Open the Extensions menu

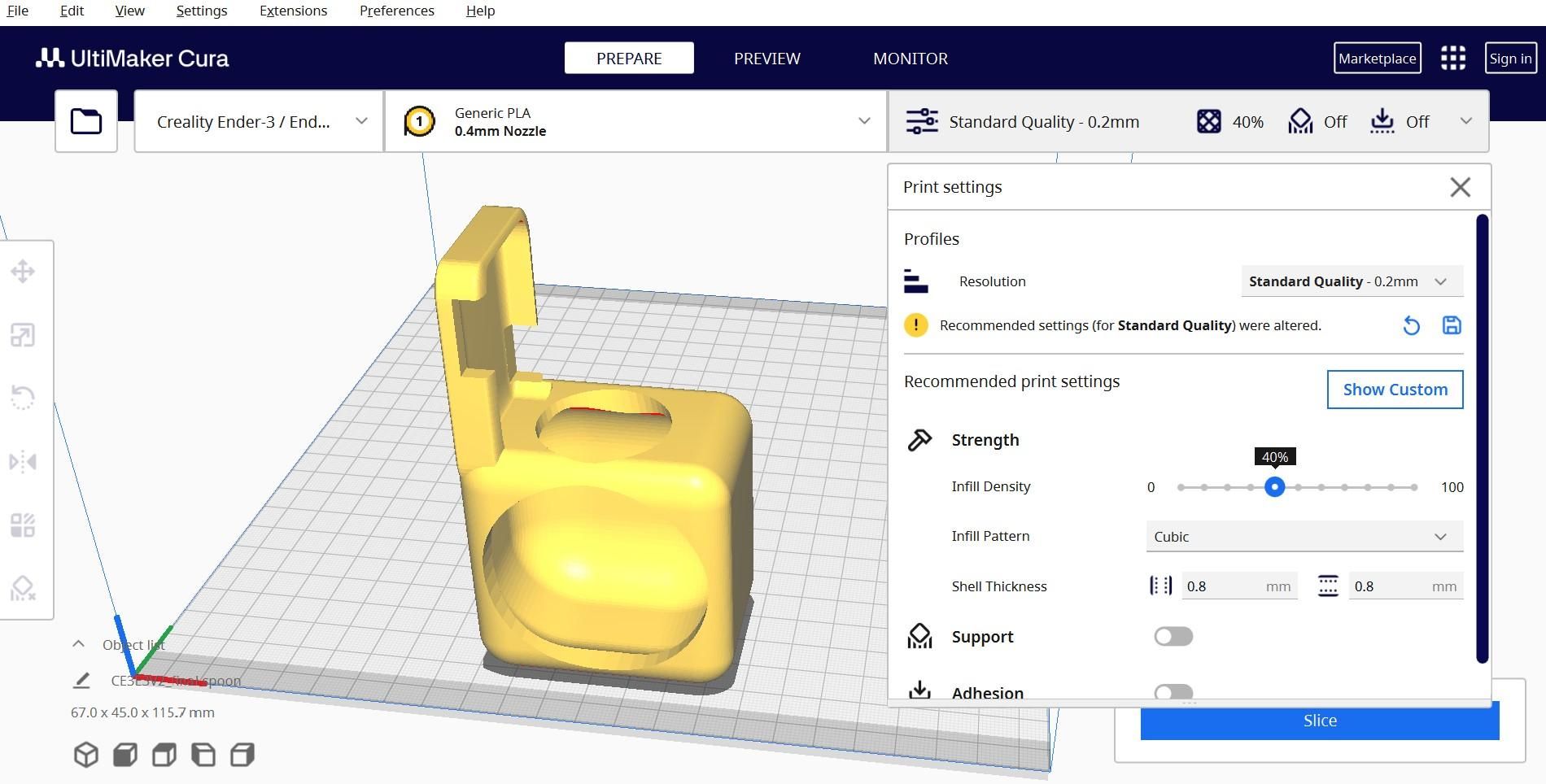coord(293,11)
